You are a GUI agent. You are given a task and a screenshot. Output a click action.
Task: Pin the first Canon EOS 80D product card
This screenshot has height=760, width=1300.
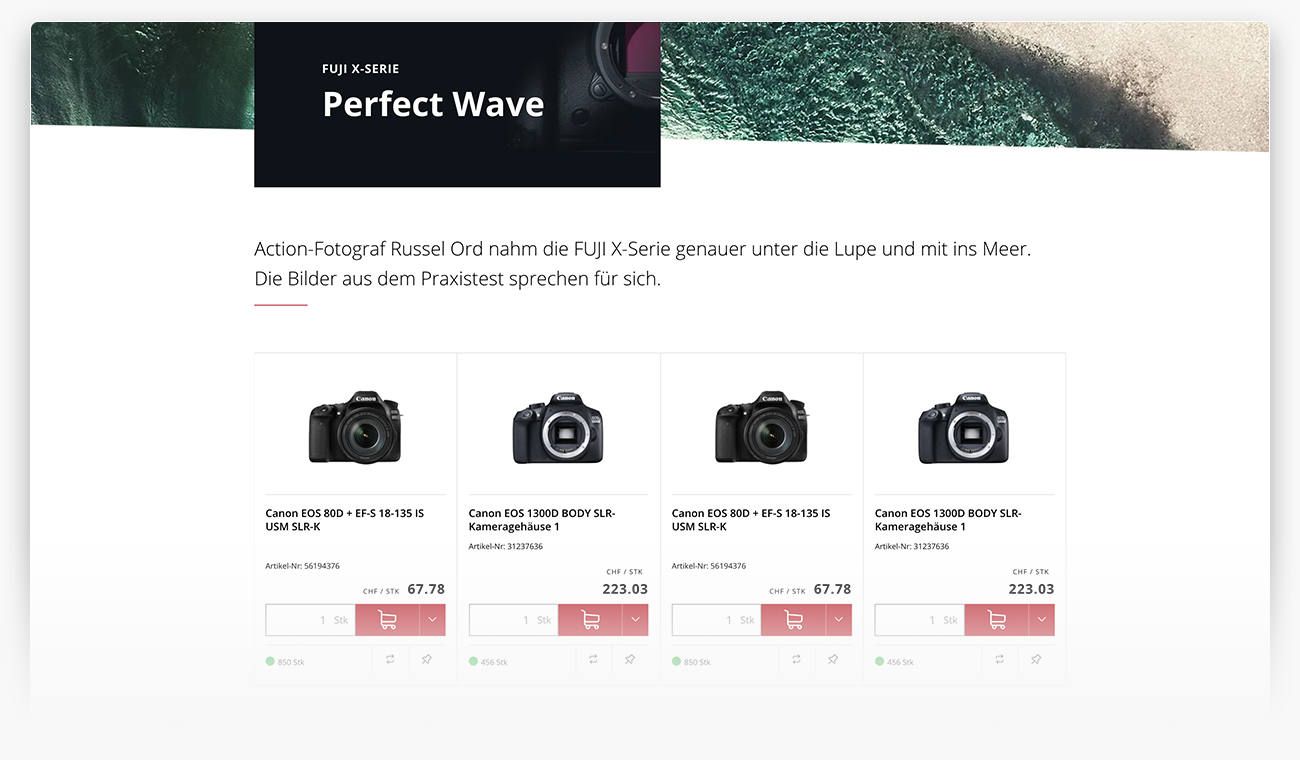click(x=427, y=660)
